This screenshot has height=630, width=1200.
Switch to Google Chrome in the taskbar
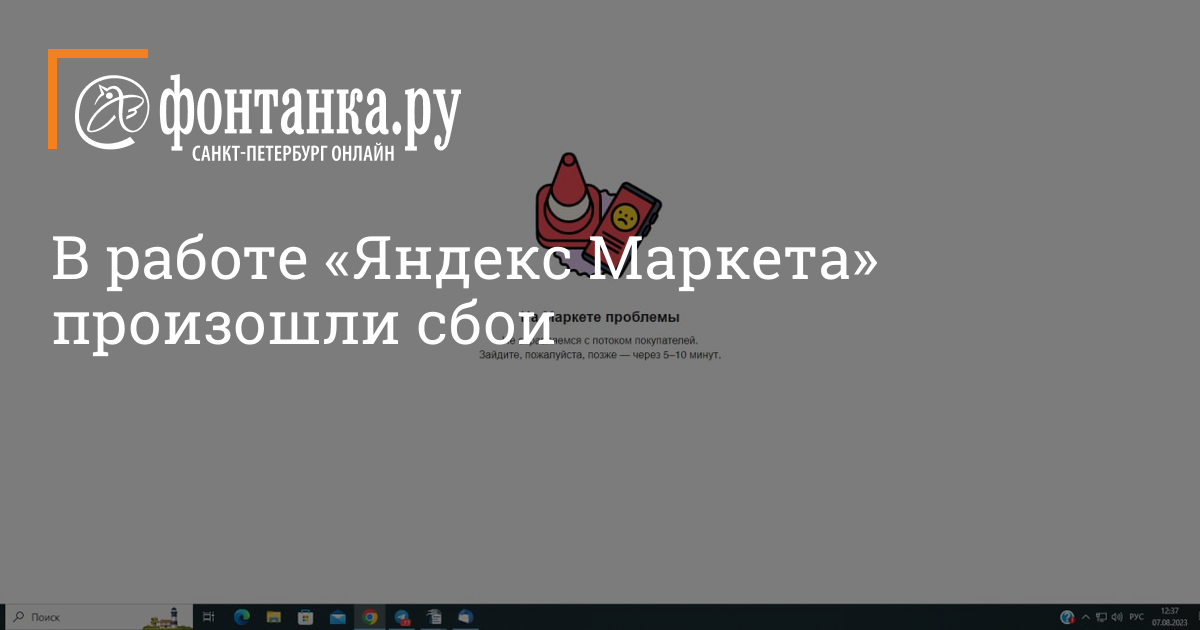point(370,617)
